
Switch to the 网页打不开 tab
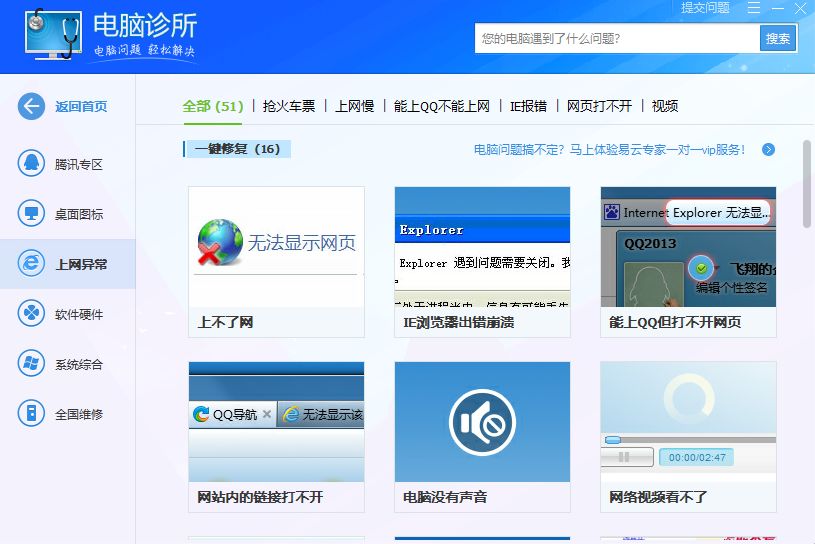(x=599, y=106)
